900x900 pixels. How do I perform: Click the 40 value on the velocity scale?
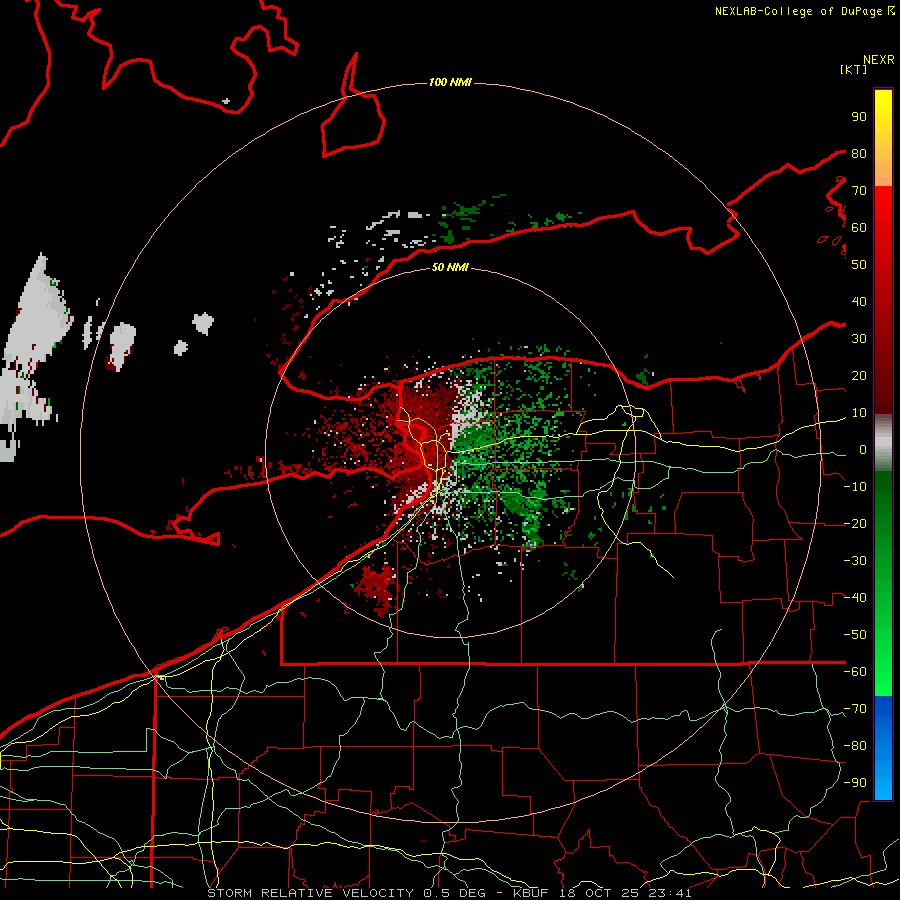[x=859, y=301]
